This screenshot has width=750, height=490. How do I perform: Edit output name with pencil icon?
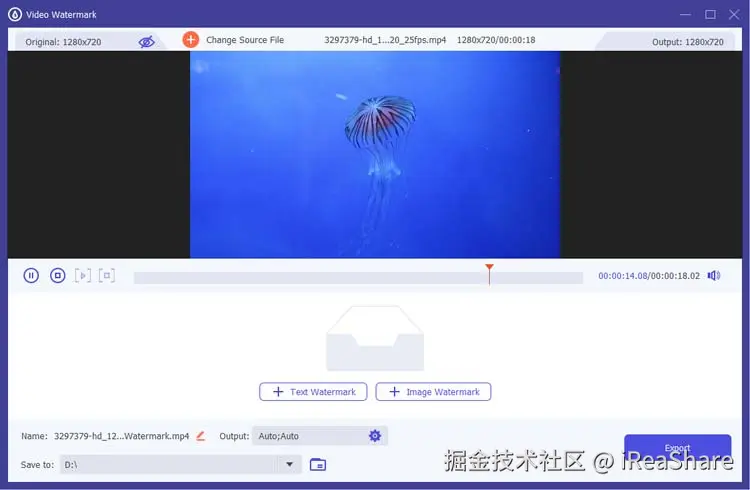(200, 436)
